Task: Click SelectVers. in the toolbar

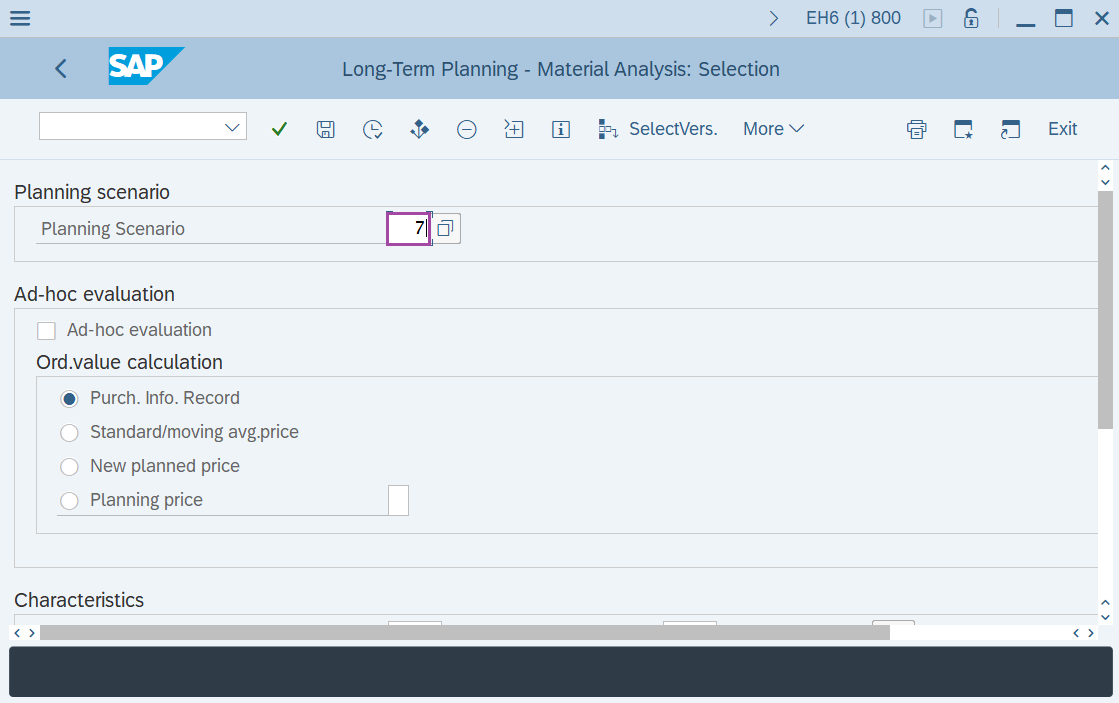Action: [658, 128]
